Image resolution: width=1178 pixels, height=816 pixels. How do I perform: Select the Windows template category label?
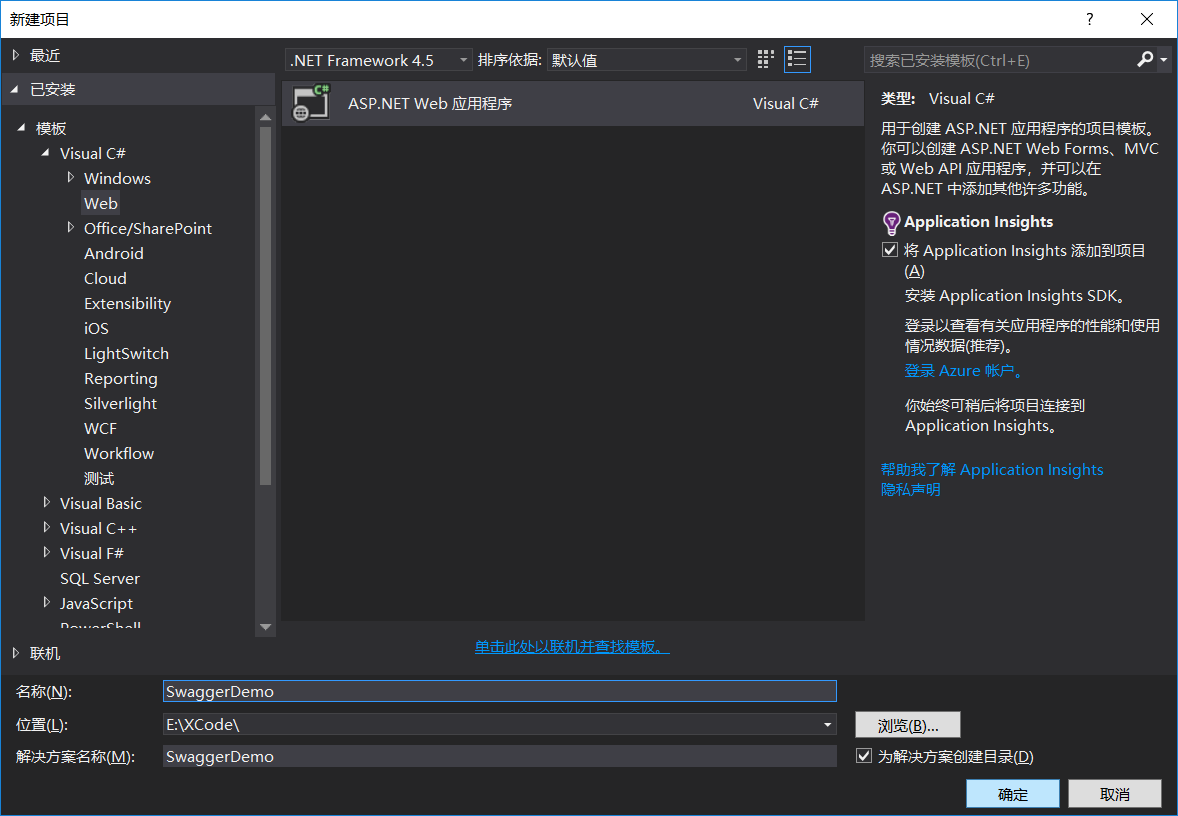coord(117,178)
